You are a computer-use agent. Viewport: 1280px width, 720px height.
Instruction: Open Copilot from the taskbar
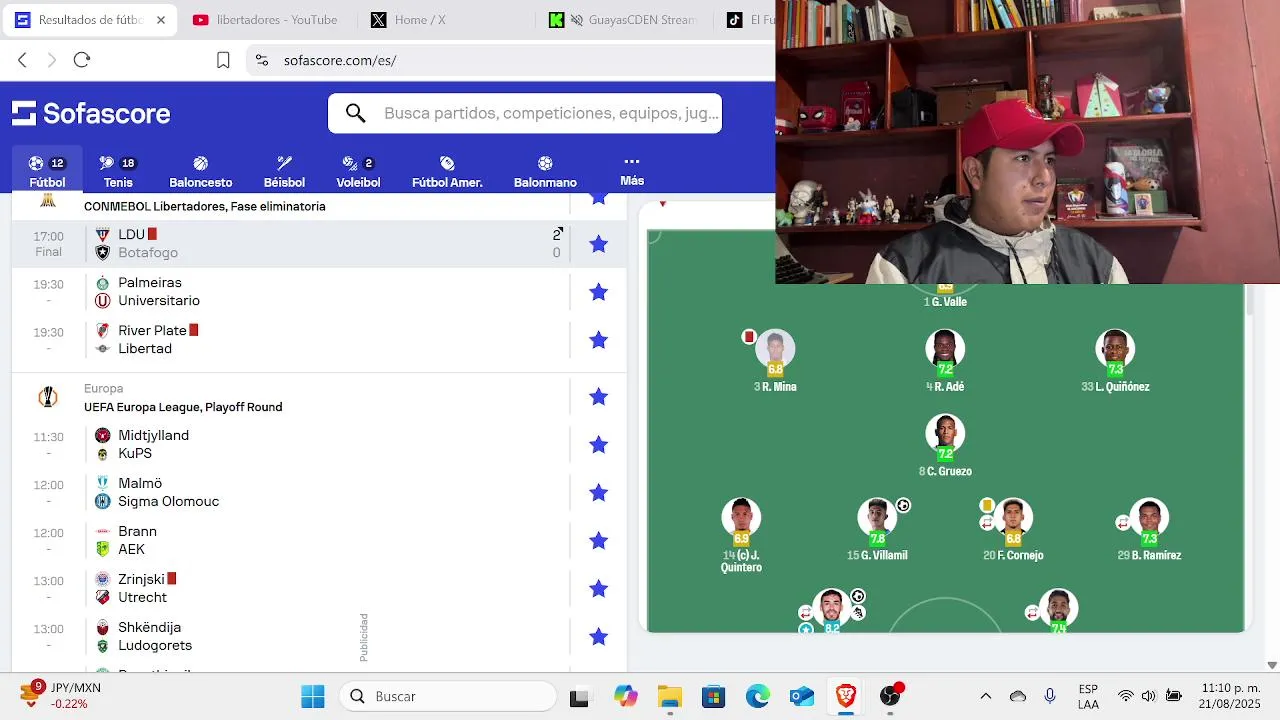coord(626,696)
